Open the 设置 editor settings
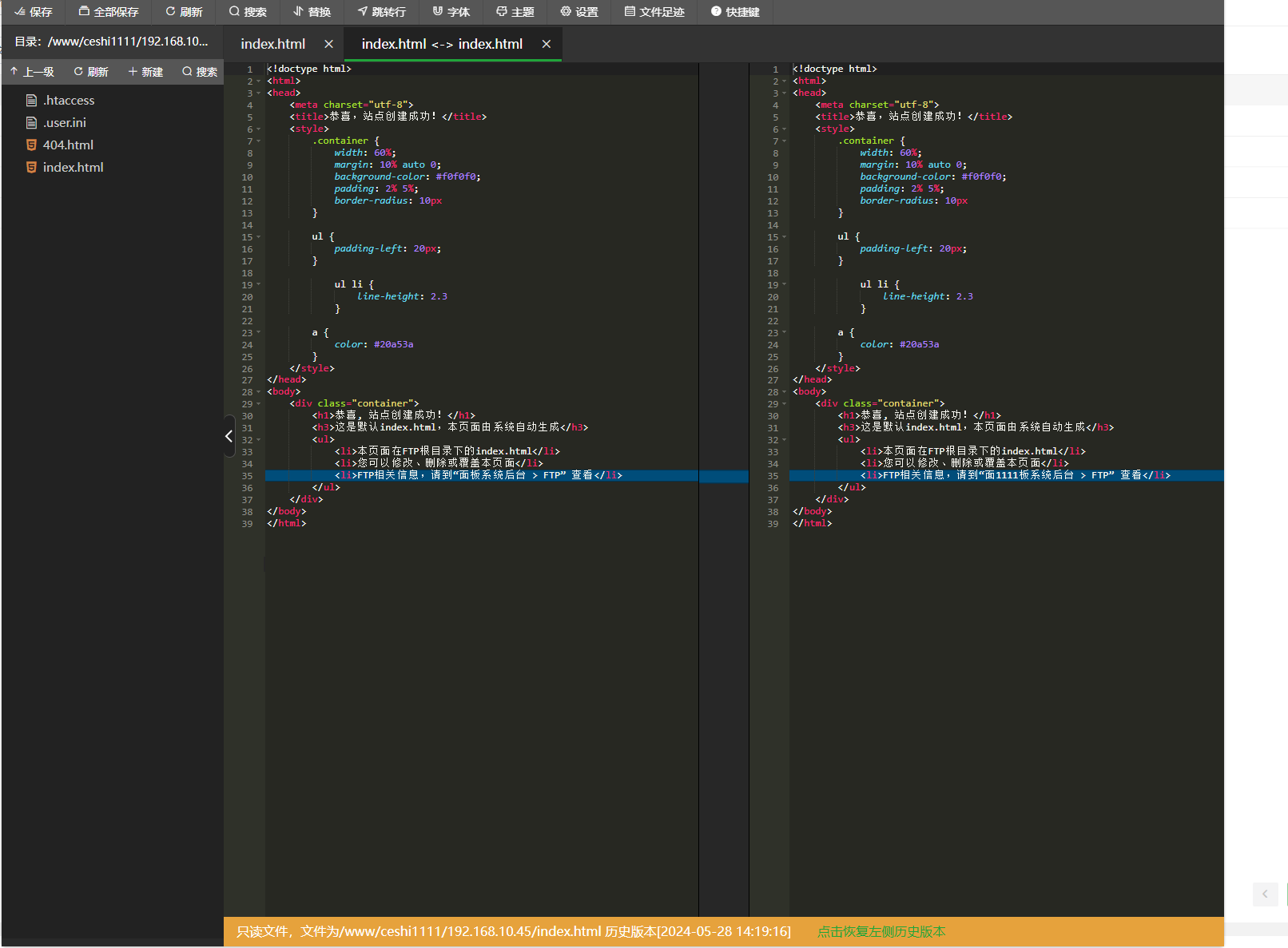The image size is (1288, 948). tap(579, 12)
